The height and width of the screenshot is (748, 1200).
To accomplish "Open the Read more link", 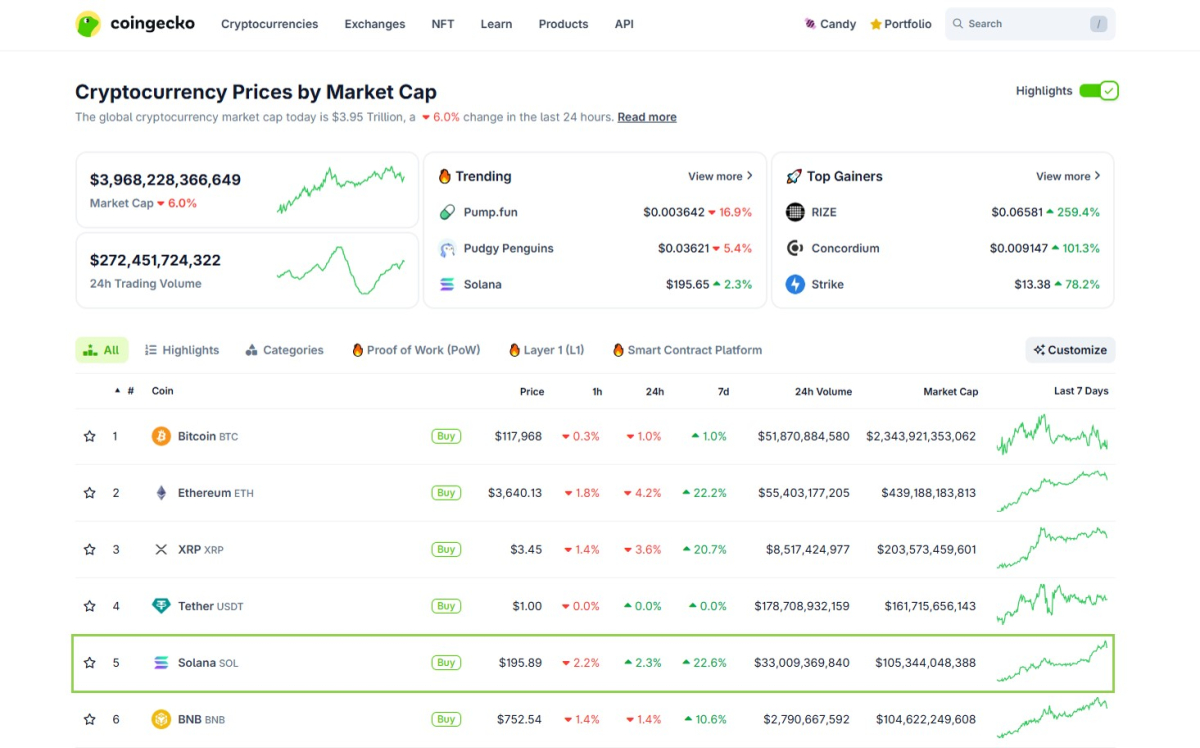I will point(647,117).
